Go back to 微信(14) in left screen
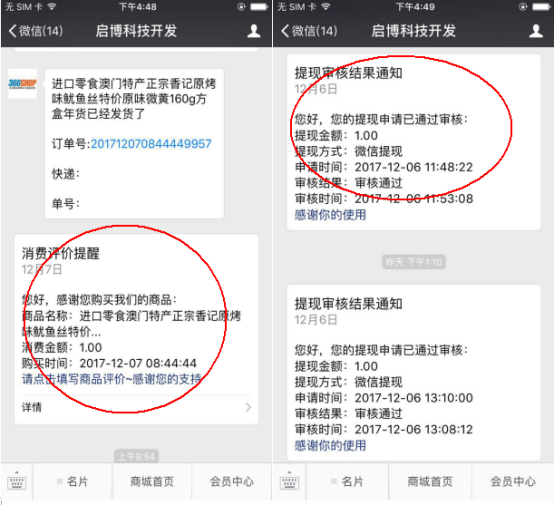554x505 pixels. point(36,31)
